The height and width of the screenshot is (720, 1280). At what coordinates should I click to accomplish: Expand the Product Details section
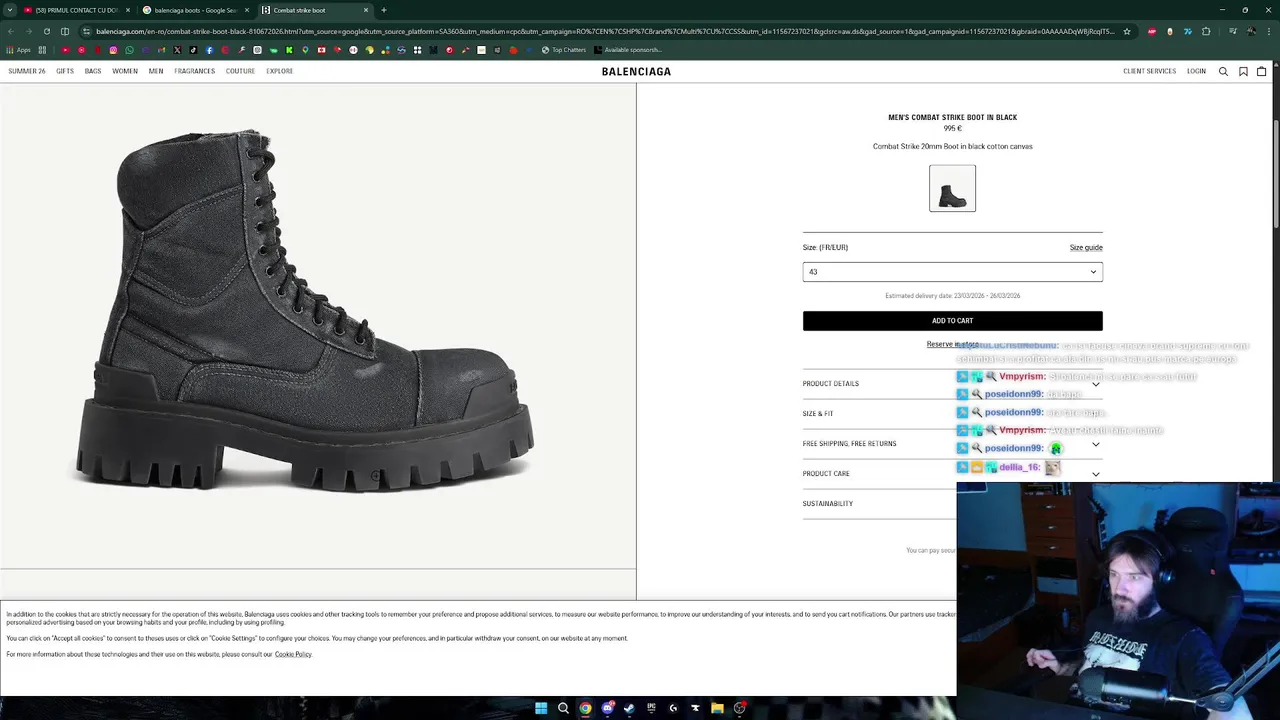952,384
